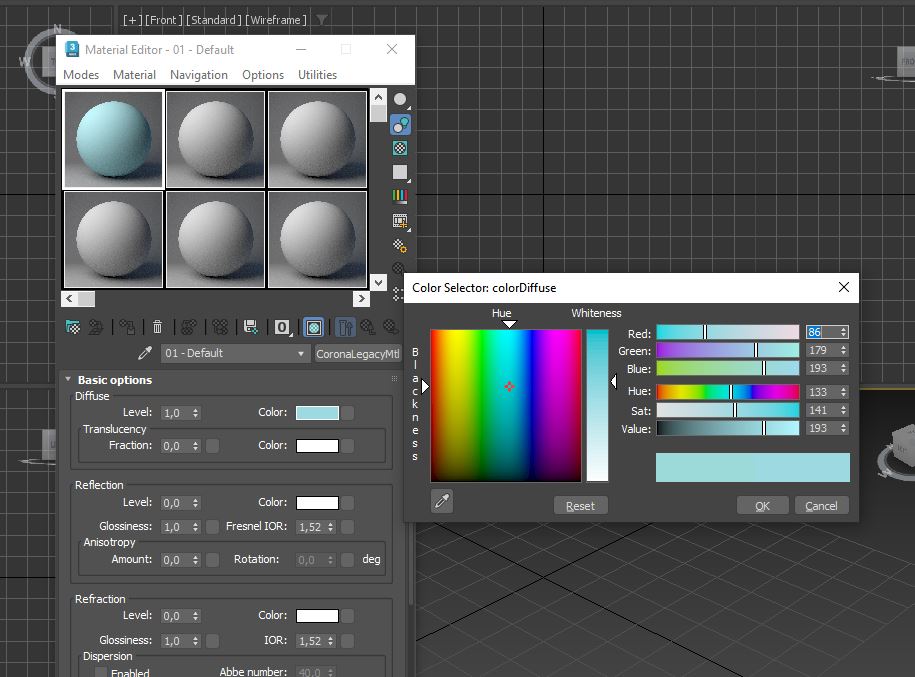Click OK in the Color Selector
The height and width of the screenshot is (677, 915).
762,506
